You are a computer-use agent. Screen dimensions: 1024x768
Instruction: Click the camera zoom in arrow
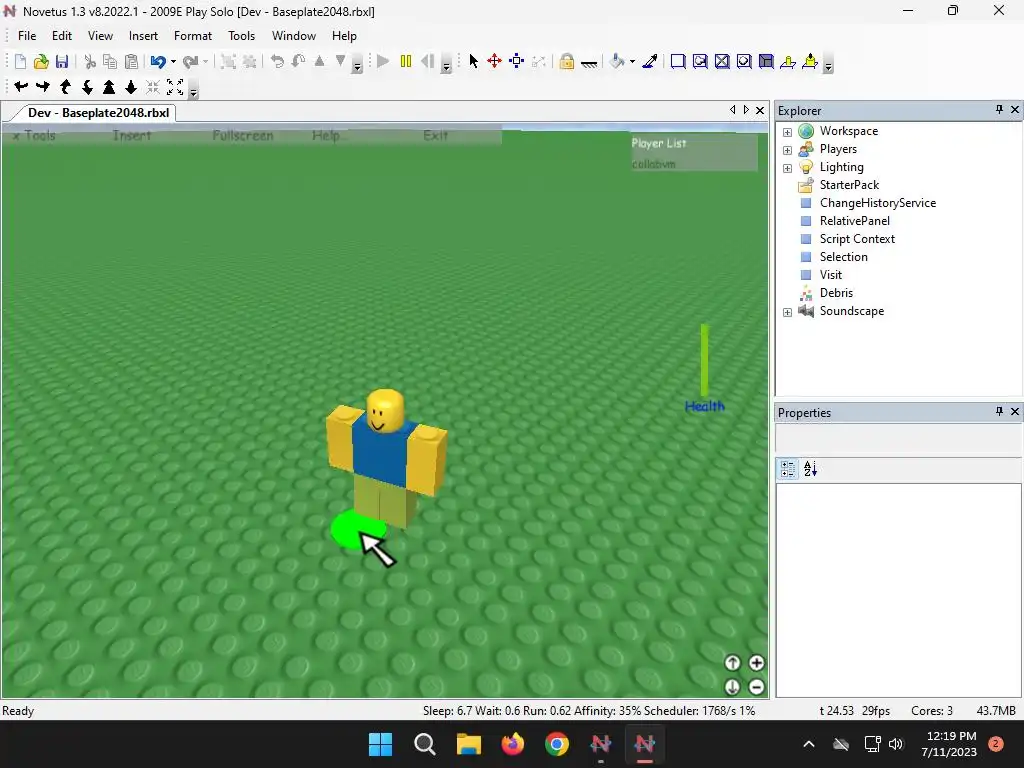click(109, 86)
